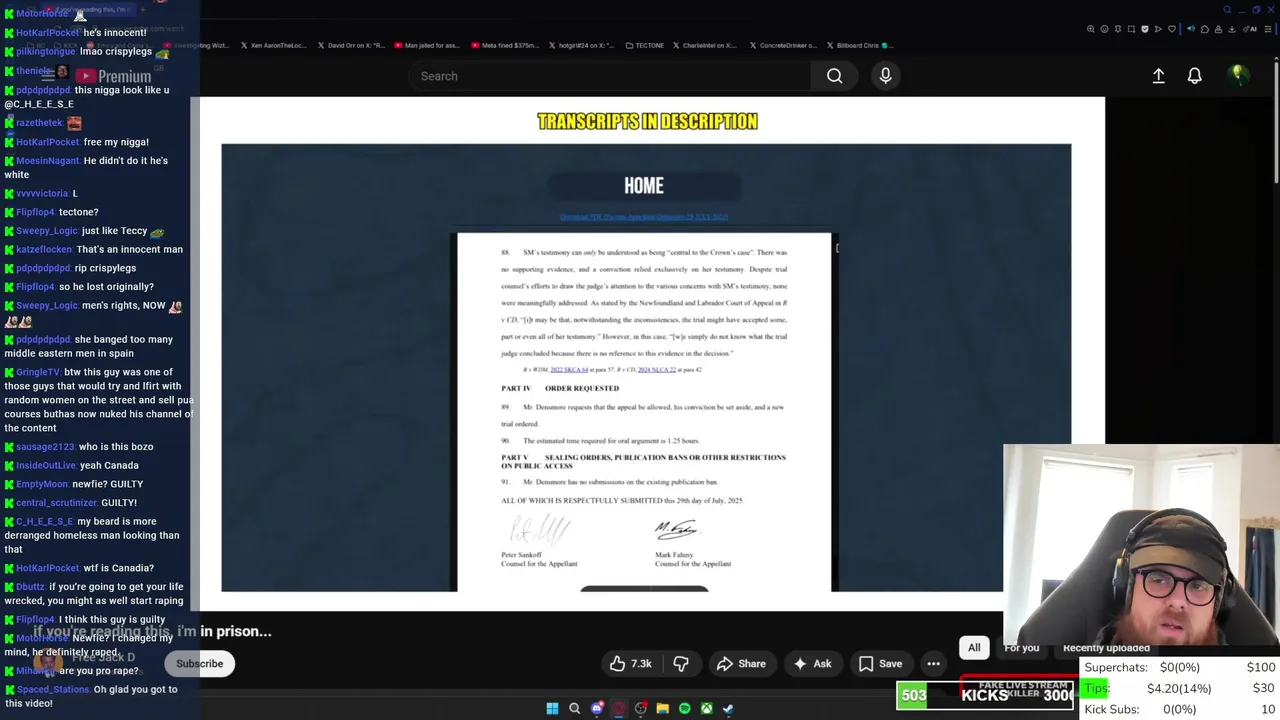Save the video to a playlist
Viewport: 1280px width, 720px height.
pyautogui.click(x=880, y=664)
